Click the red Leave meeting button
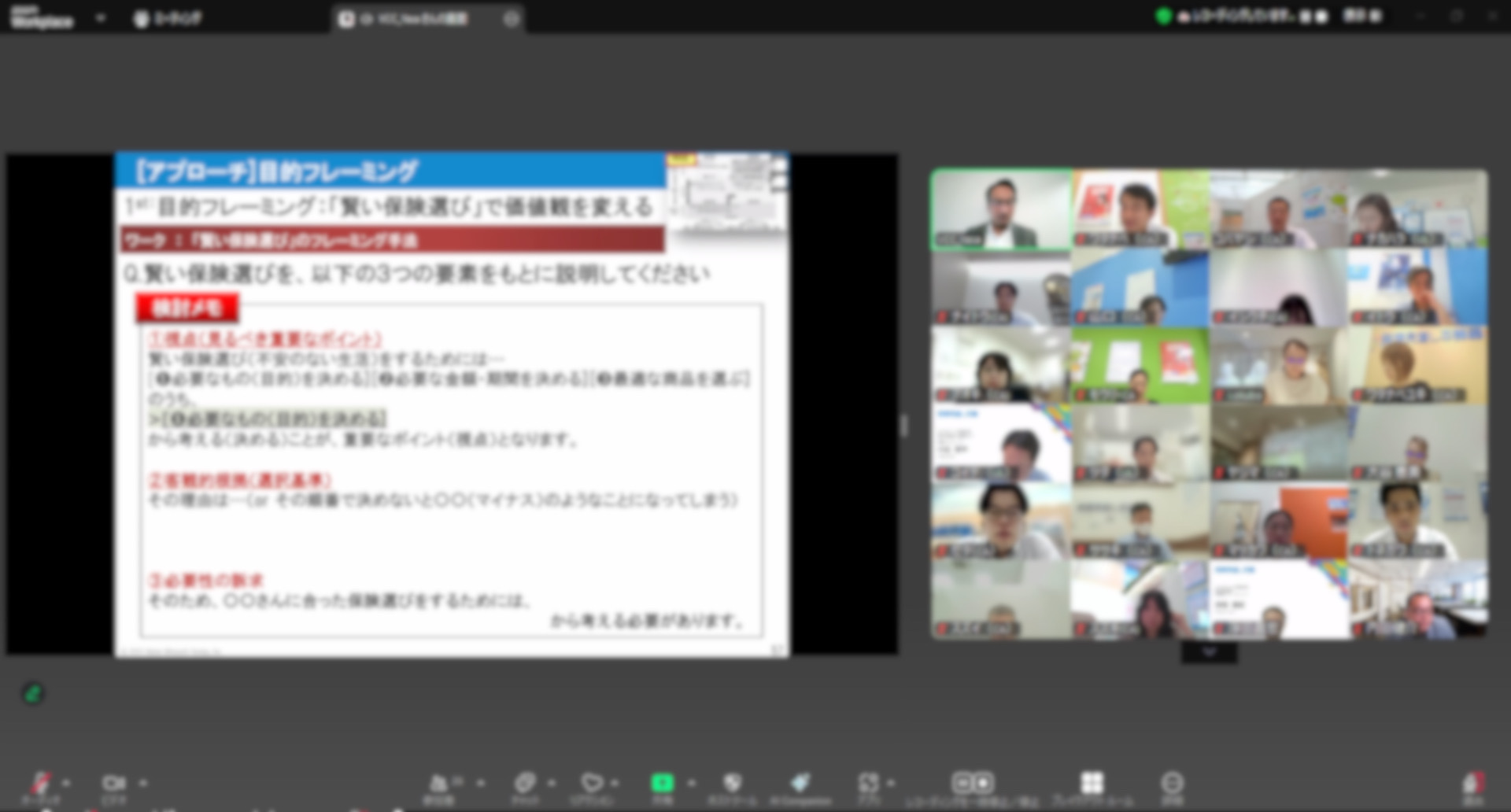Image resolution: width=1511 pixels, height=812 pixels. 1472,784
